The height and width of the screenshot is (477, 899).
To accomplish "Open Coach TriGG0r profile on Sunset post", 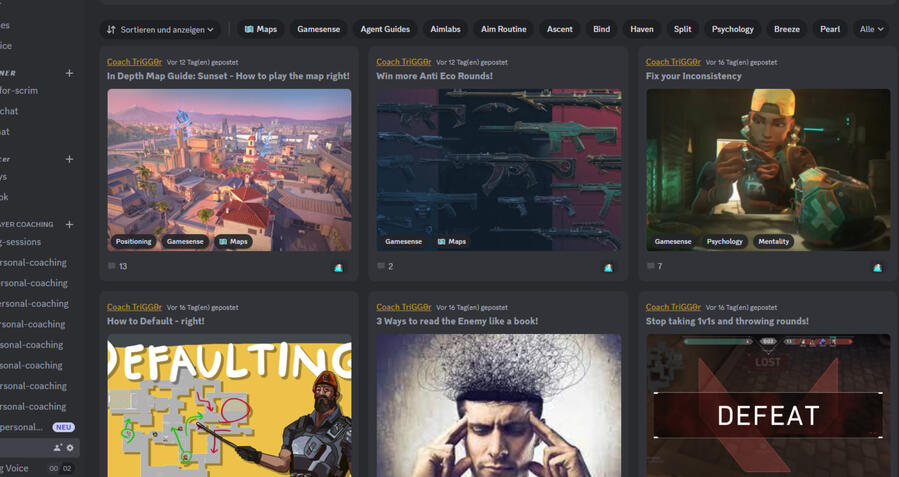I will [x=134, y=62].
